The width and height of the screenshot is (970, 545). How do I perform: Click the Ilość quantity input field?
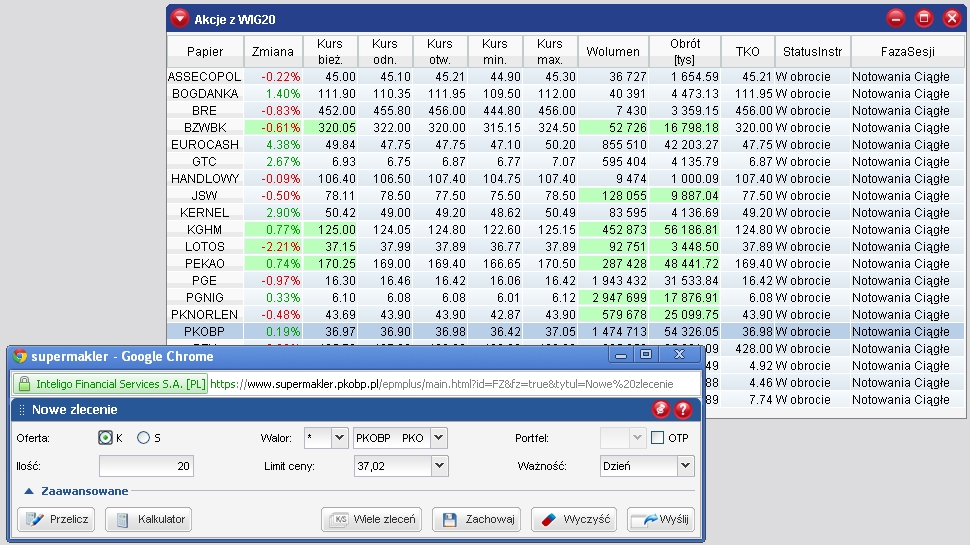coord(146,466)
